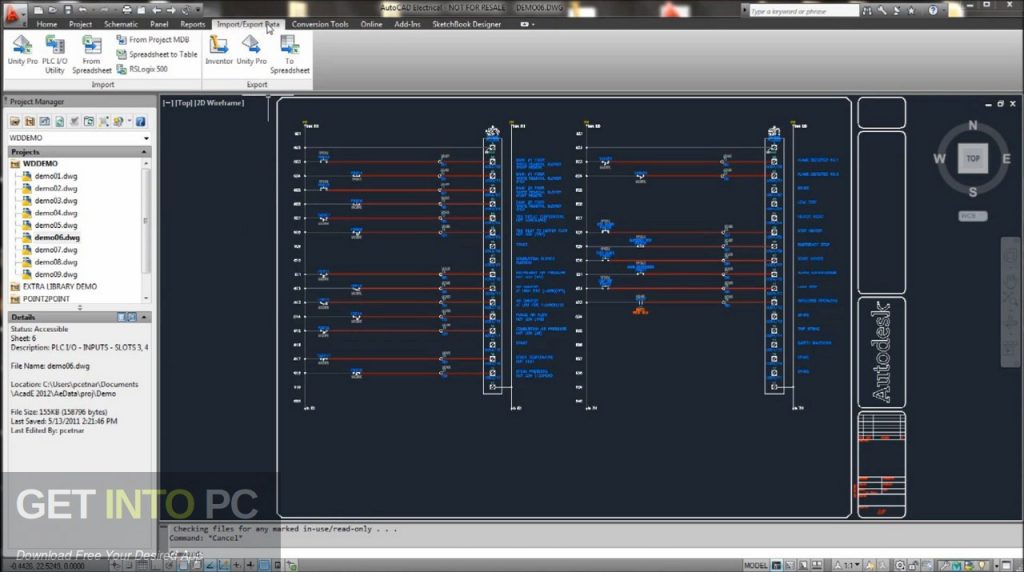Viewport: 1024px width, 572px height.
Task: Click the TOP face of ViewCube
Action: point(972,159)
